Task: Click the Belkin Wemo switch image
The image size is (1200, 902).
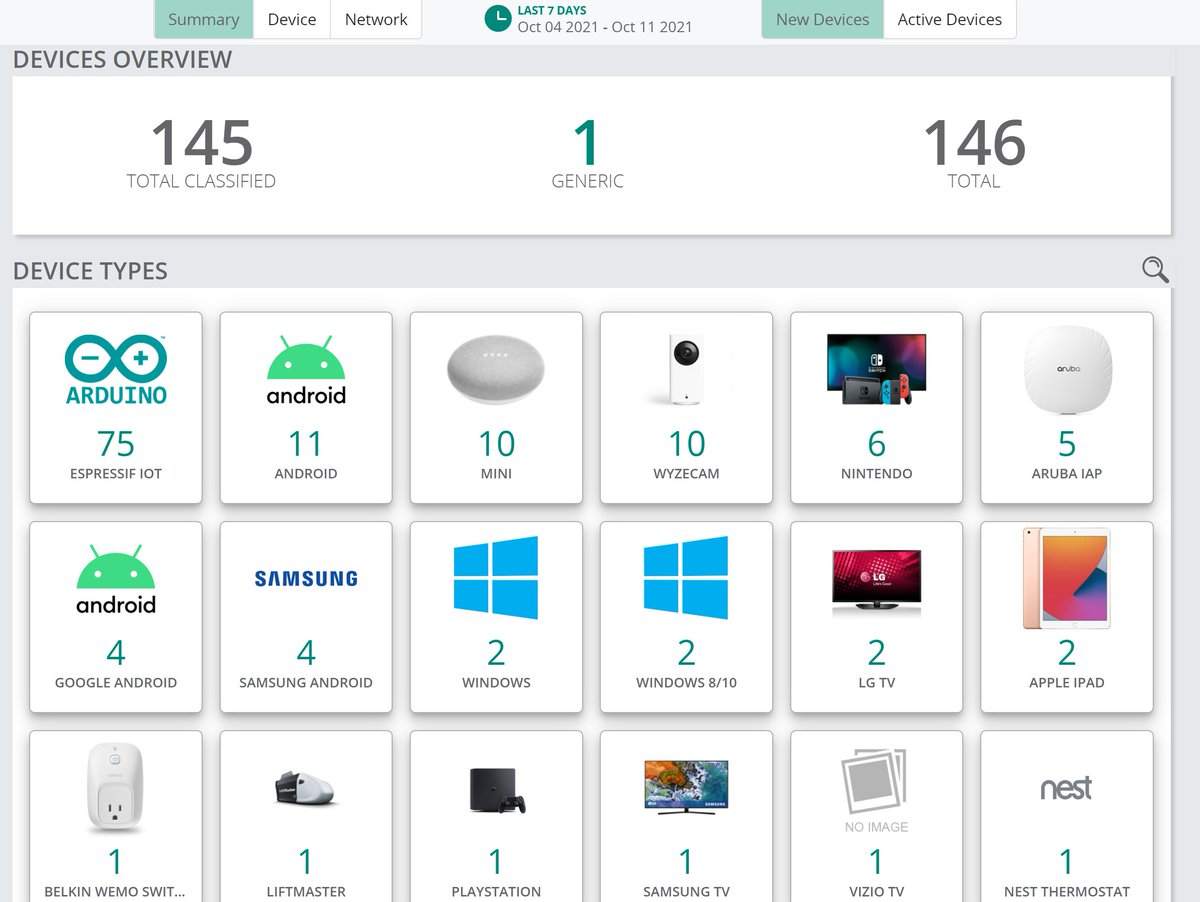Action: coord(116,789)
